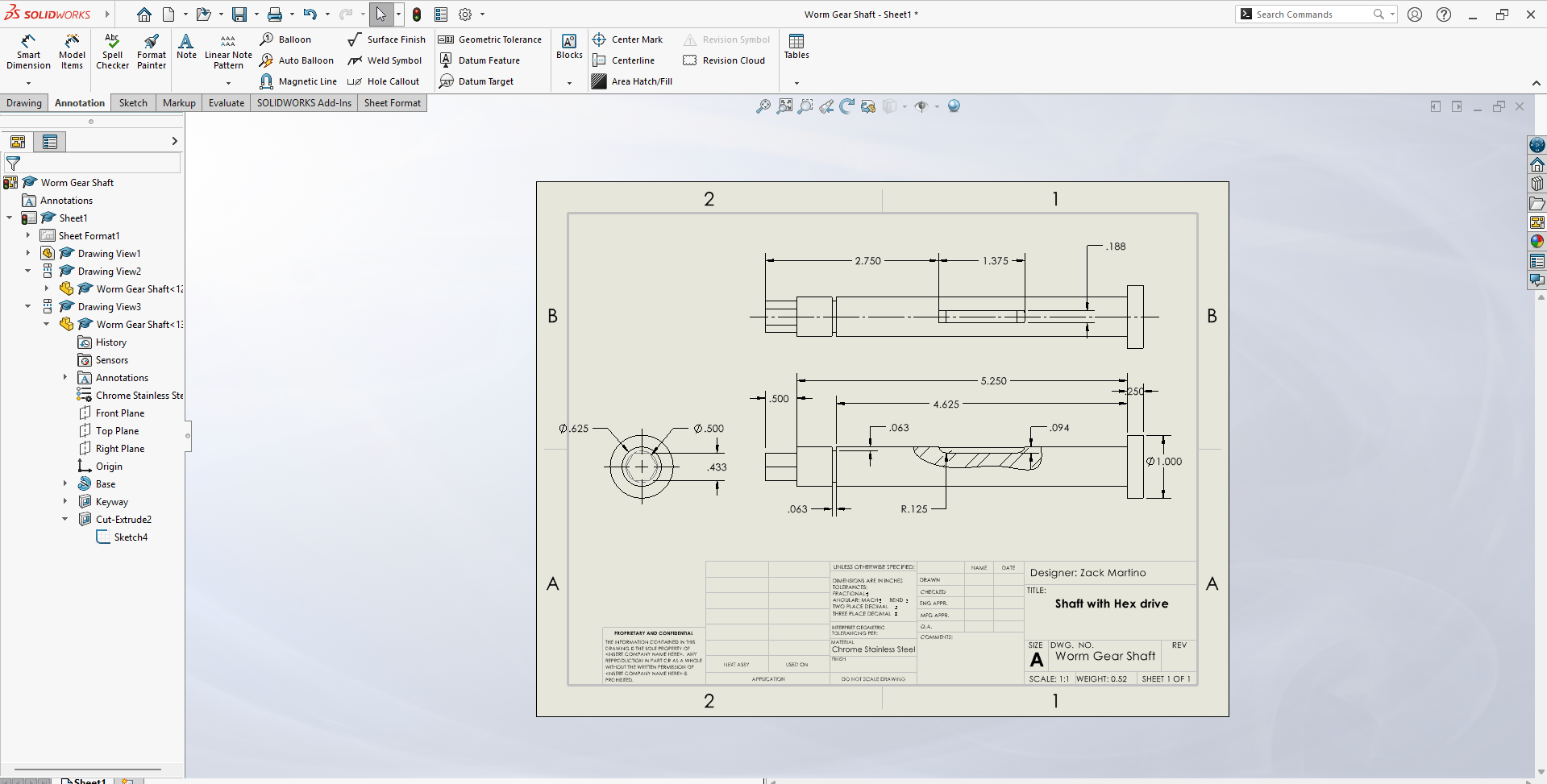This screenshot has height=784, width=1547.
Task: Open the Sheet Format tab
Action: click(x=393, y=103)
